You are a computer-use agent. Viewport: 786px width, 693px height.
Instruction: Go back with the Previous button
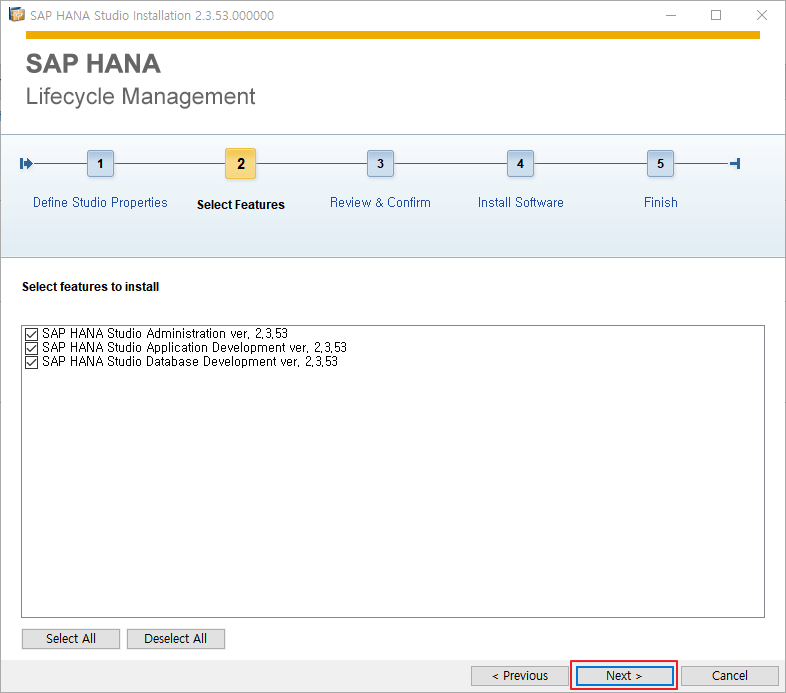(x=520, y=676)
